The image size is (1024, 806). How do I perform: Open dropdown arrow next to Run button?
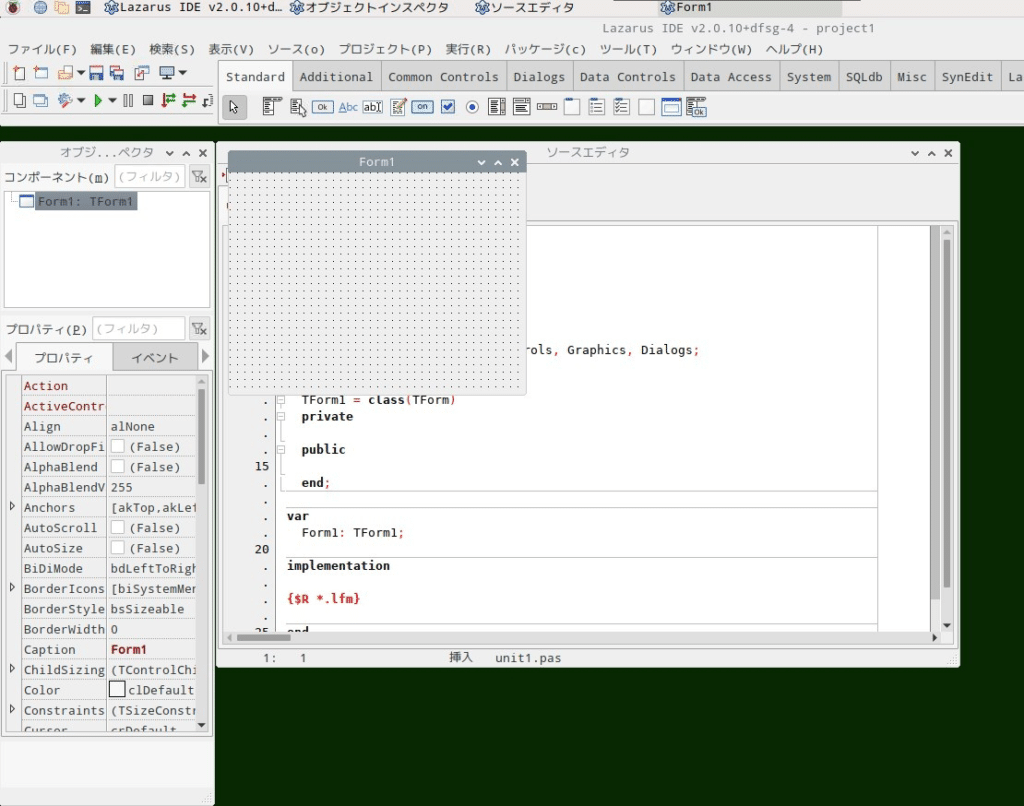tap(112, 101)
